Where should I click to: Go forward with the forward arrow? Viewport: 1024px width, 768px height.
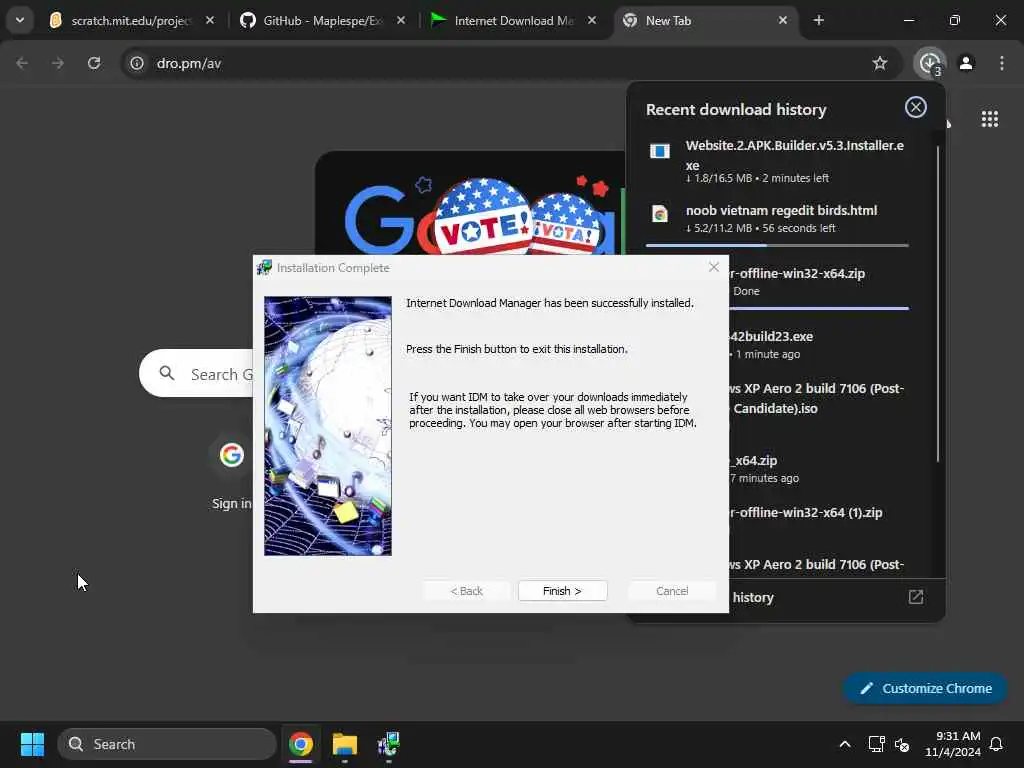pyautogui.click(x=58, y=63)
